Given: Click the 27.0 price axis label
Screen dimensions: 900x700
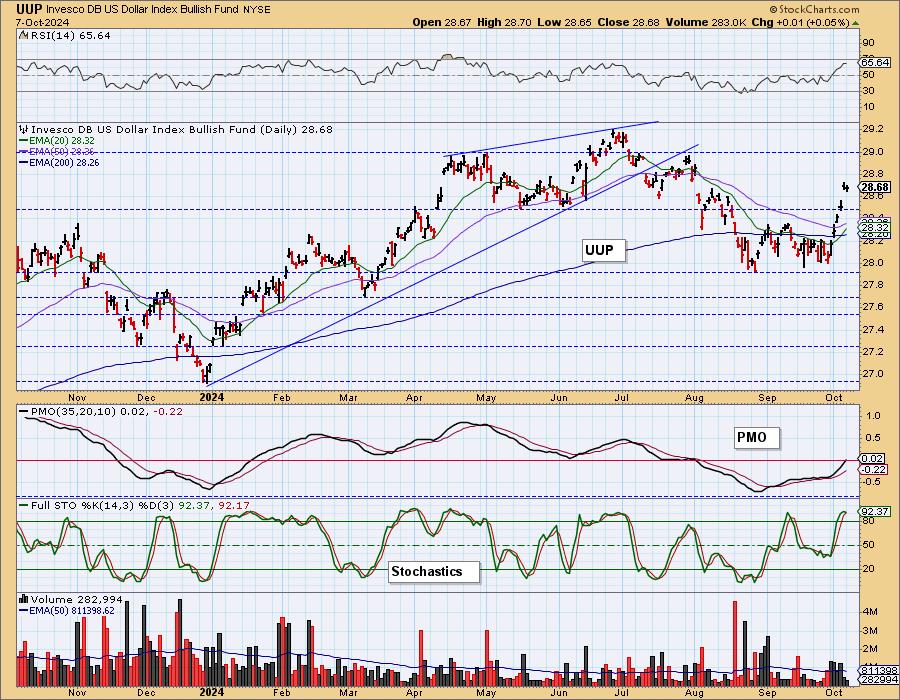Looking at the screenshot, I should (873, 374).
